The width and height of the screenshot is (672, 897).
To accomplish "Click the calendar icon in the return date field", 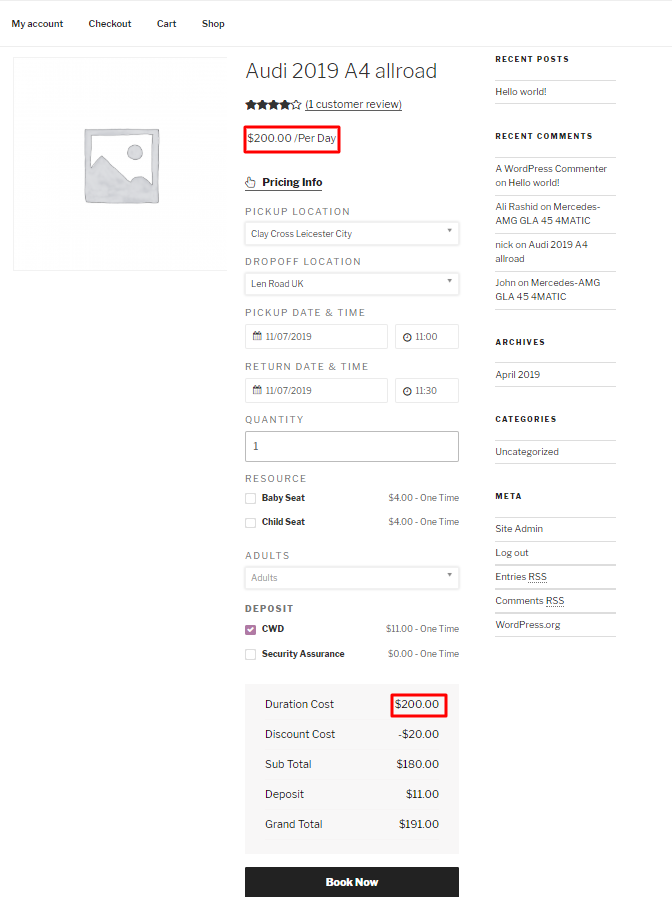I will 257,390.
